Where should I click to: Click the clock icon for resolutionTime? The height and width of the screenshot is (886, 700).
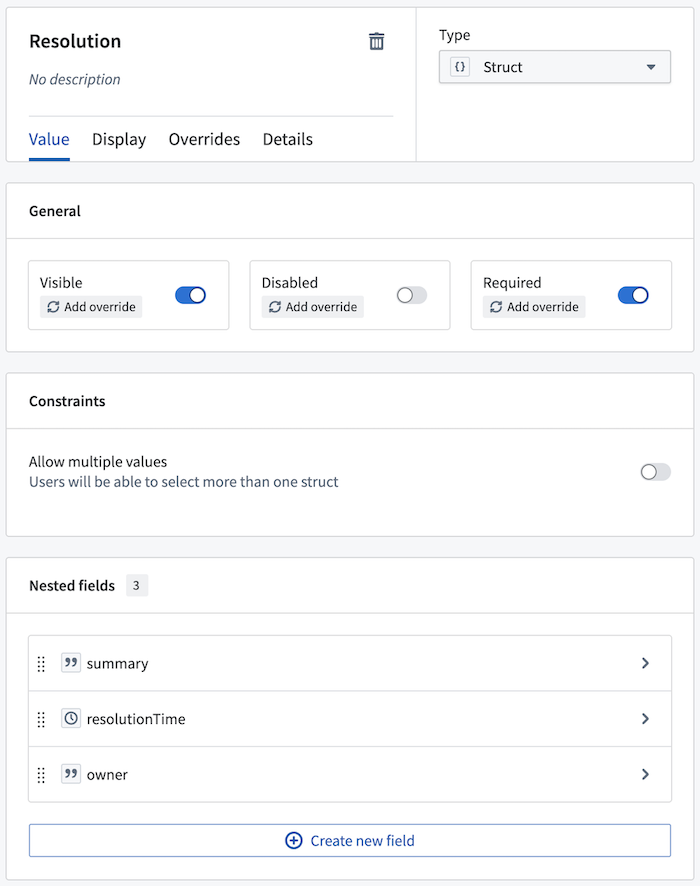click(x=70, y=719)
